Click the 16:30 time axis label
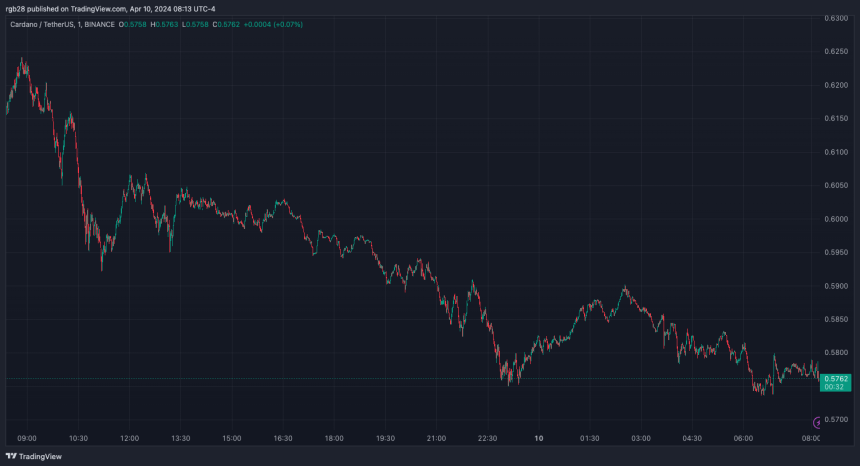This screenshot has width=860, height=466. 283,438
